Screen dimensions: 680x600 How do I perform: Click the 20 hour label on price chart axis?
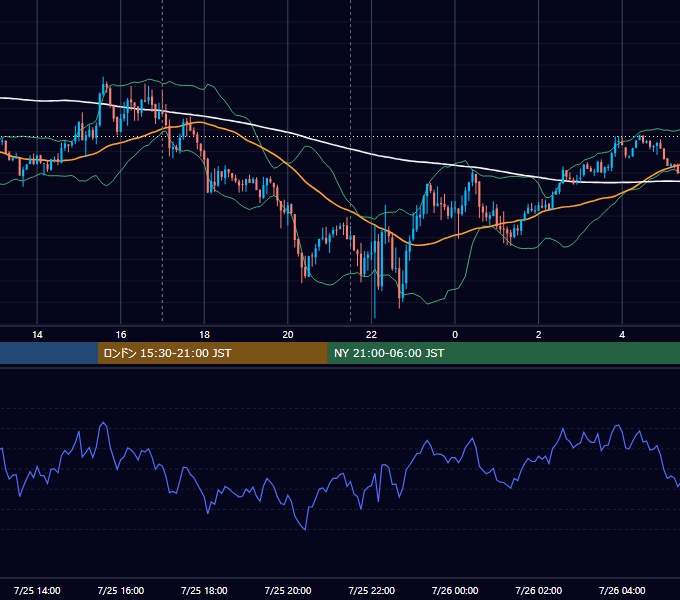tap(288, 335)
